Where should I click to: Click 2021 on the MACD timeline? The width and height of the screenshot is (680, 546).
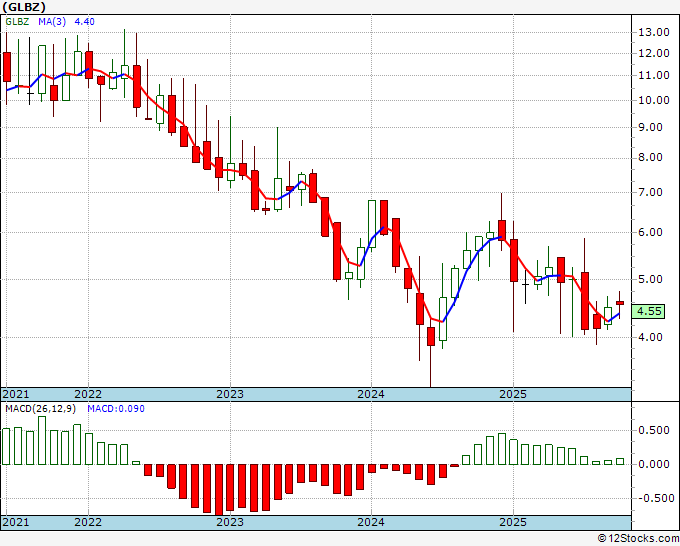(x=16, y=522)
